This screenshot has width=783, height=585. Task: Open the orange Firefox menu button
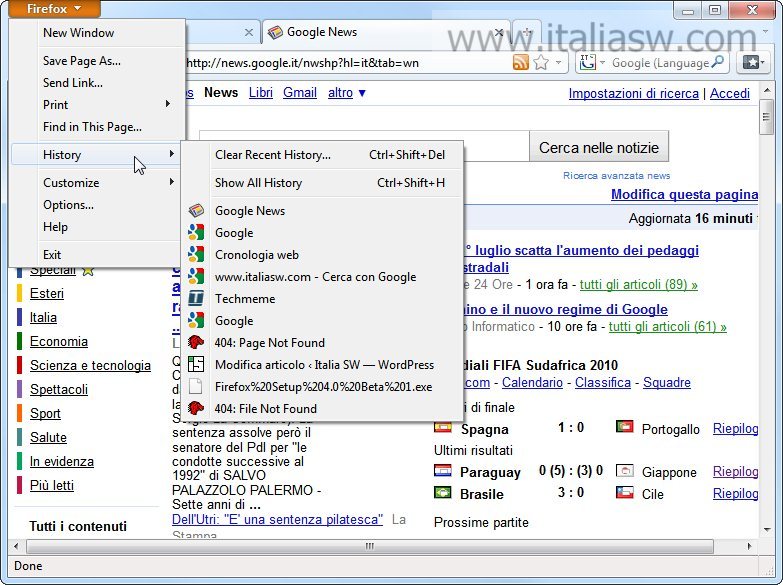coord(54,8)
